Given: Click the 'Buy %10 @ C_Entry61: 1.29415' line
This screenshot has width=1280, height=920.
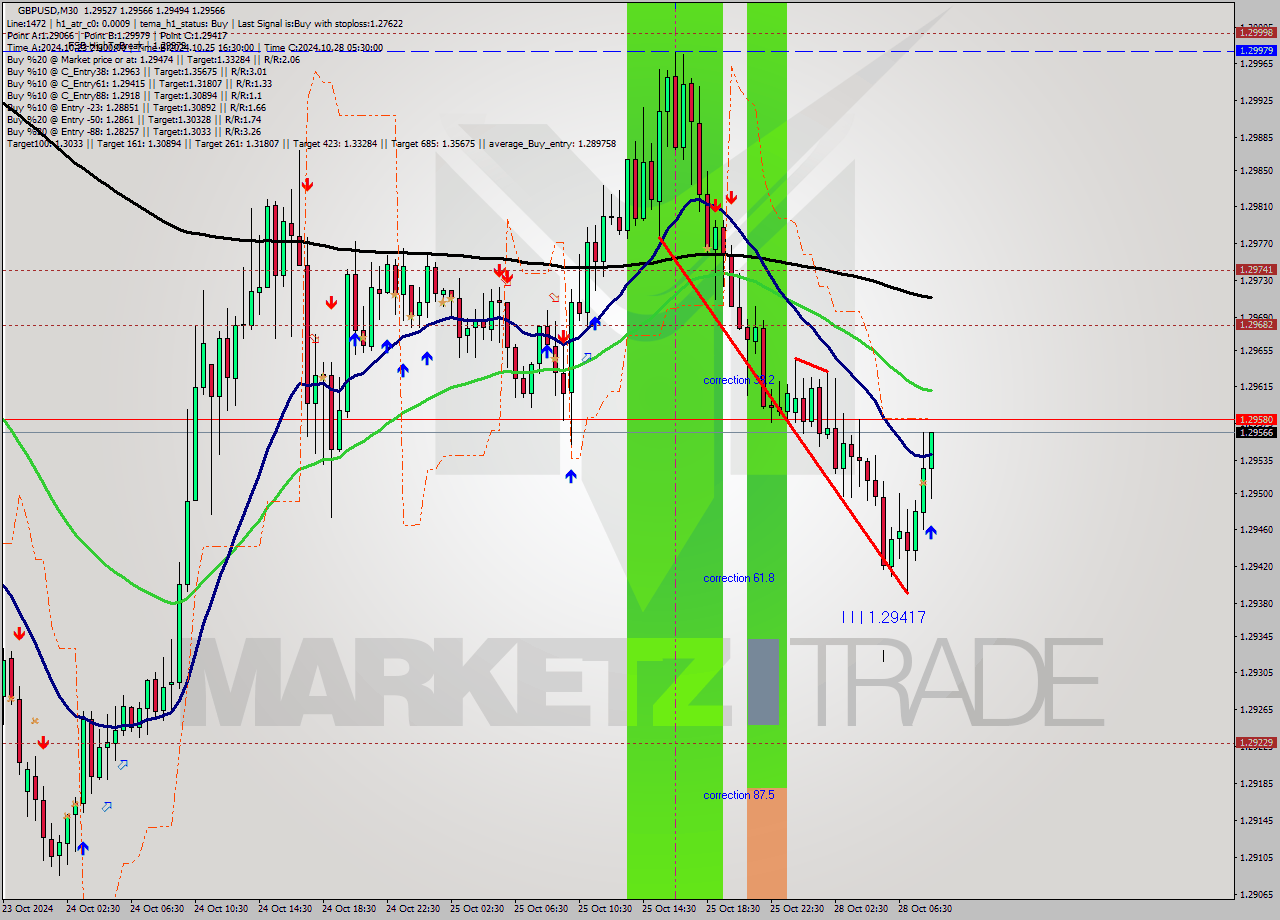Looking at the screenshot, I should click(x=139, y=83).
